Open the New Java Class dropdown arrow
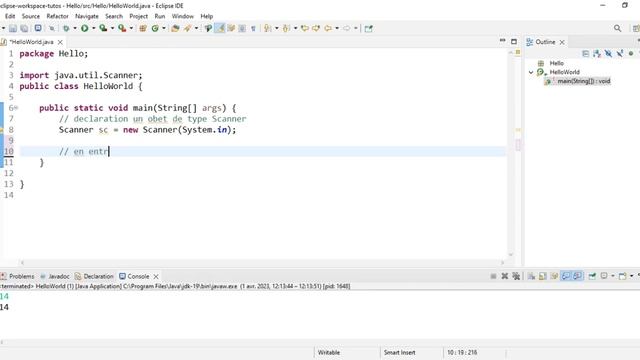 [164, 28]
